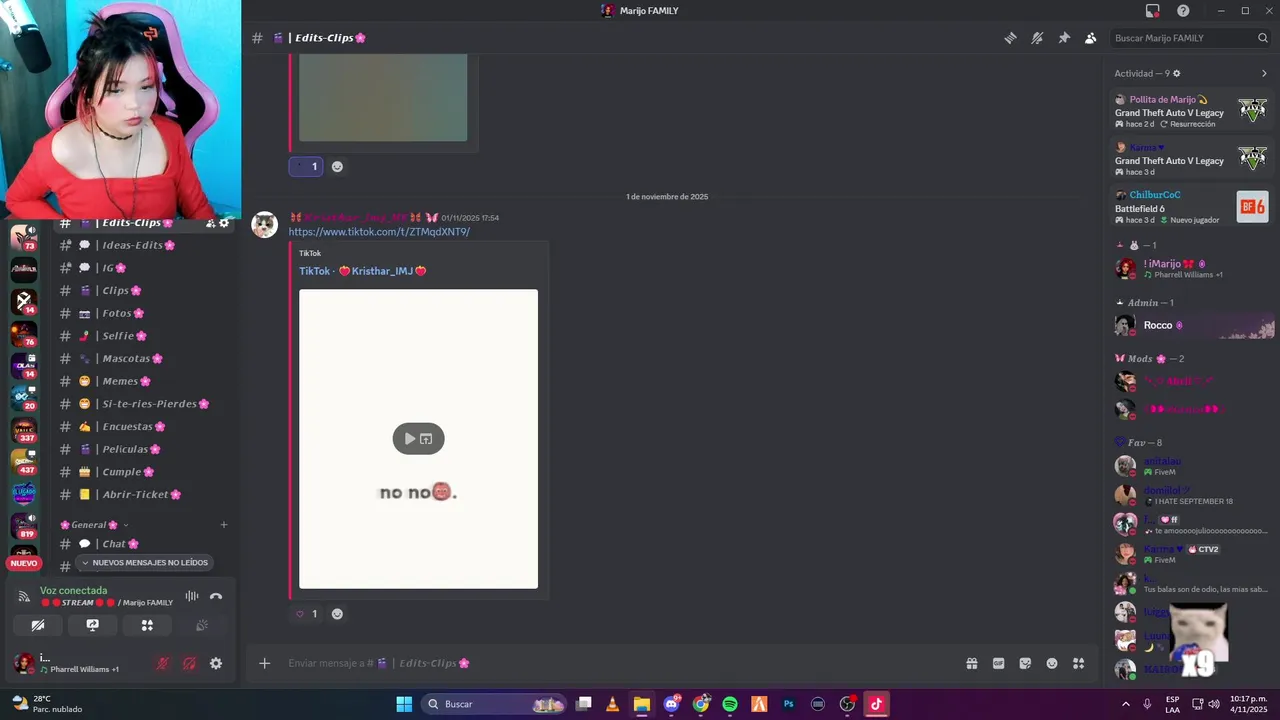Undeafen the headphones
Image resolution: width=1280 pixels, height=720 pixels.
pyautogui.click(x=189, y=663)
